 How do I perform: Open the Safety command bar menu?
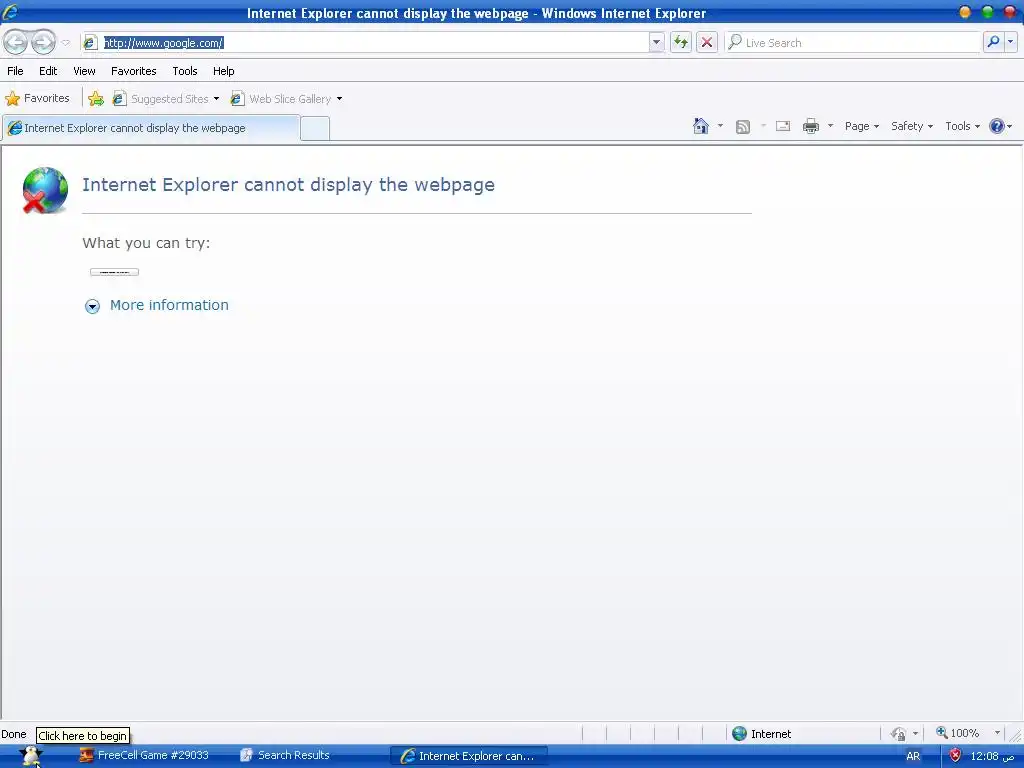pos(912,126)
